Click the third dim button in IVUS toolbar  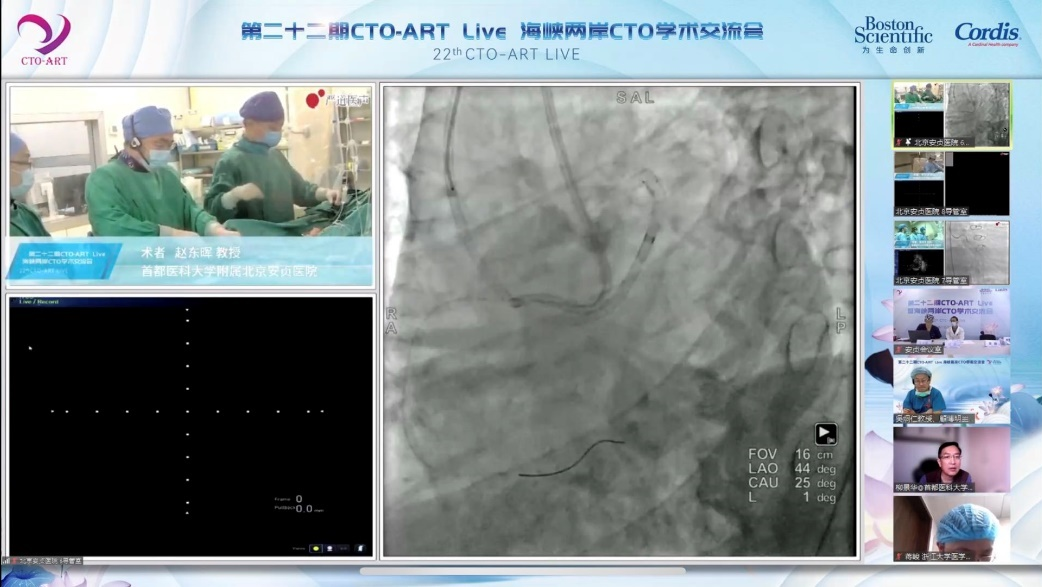[x=343, y=548]
